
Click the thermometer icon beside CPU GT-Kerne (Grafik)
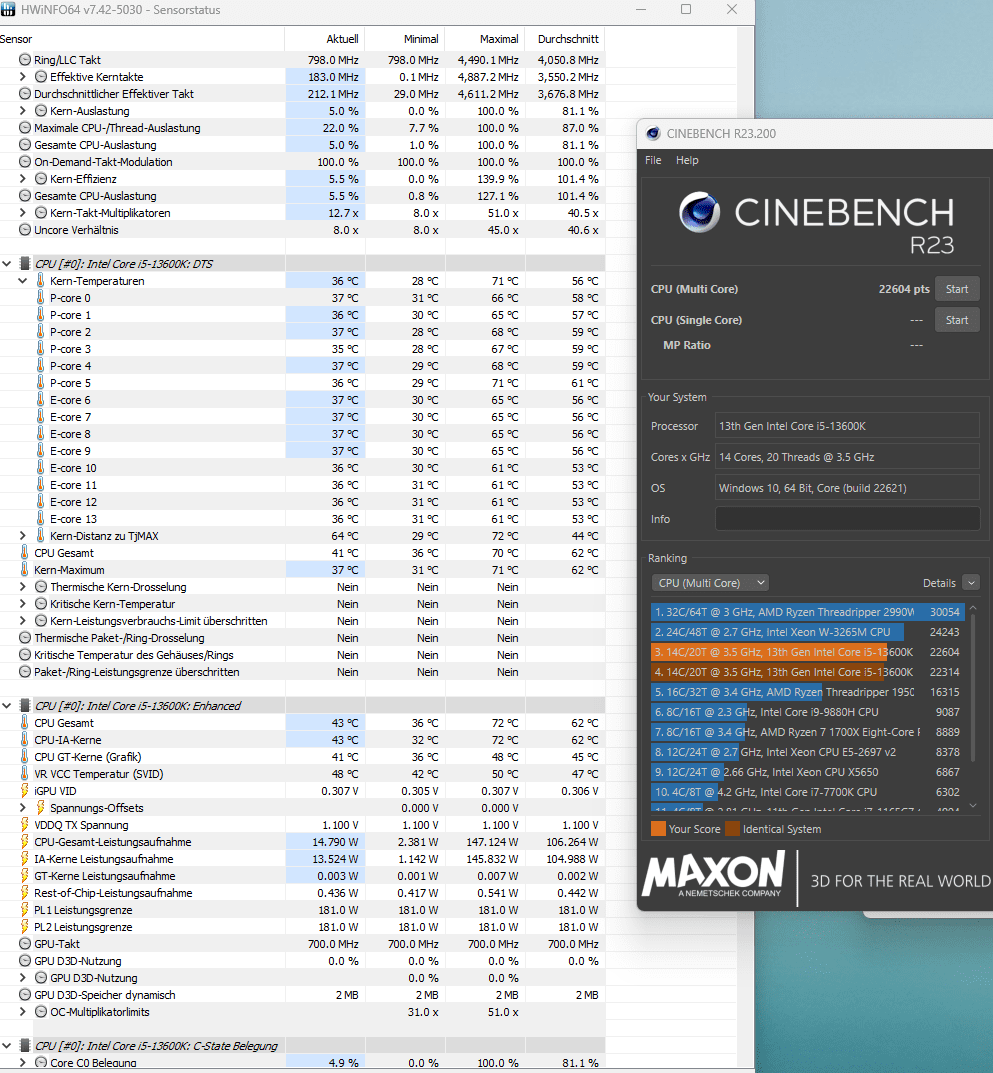coord(25,756)
